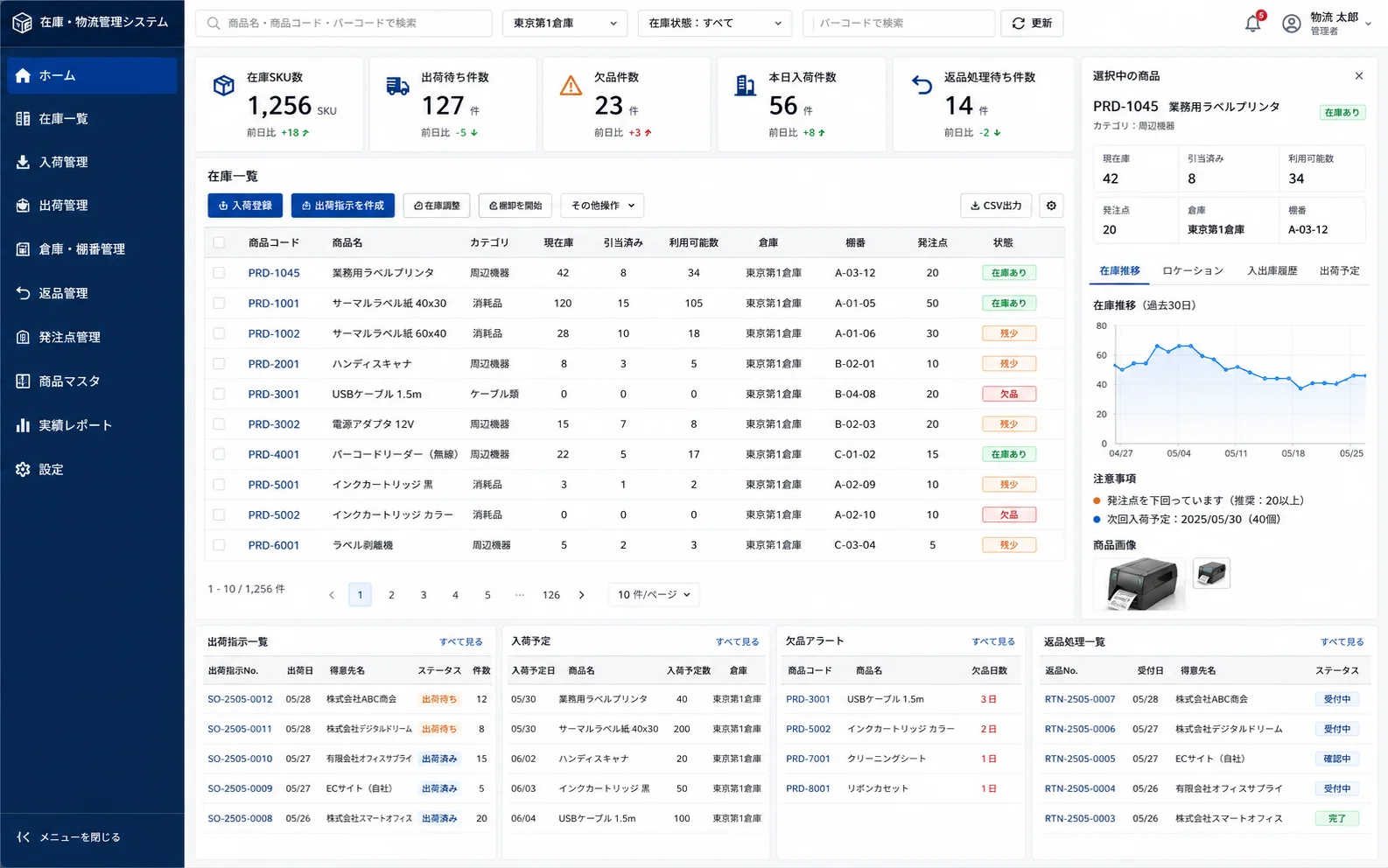Select the 在庫推移 tab
1388x868 pixels.
pyautogui.click(x=1120, y=271)
